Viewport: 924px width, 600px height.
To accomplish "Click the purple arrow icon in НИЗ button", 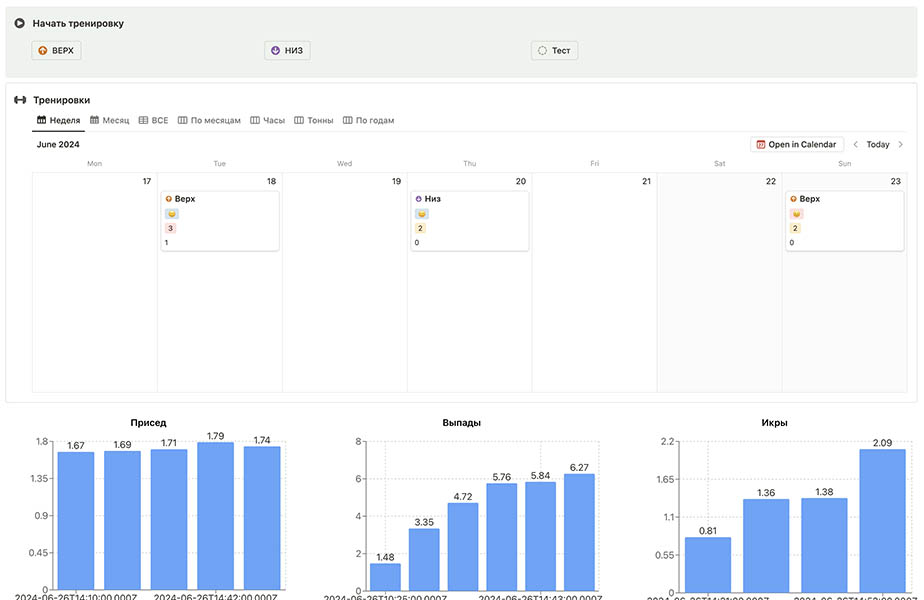I will tap(275, 51).
